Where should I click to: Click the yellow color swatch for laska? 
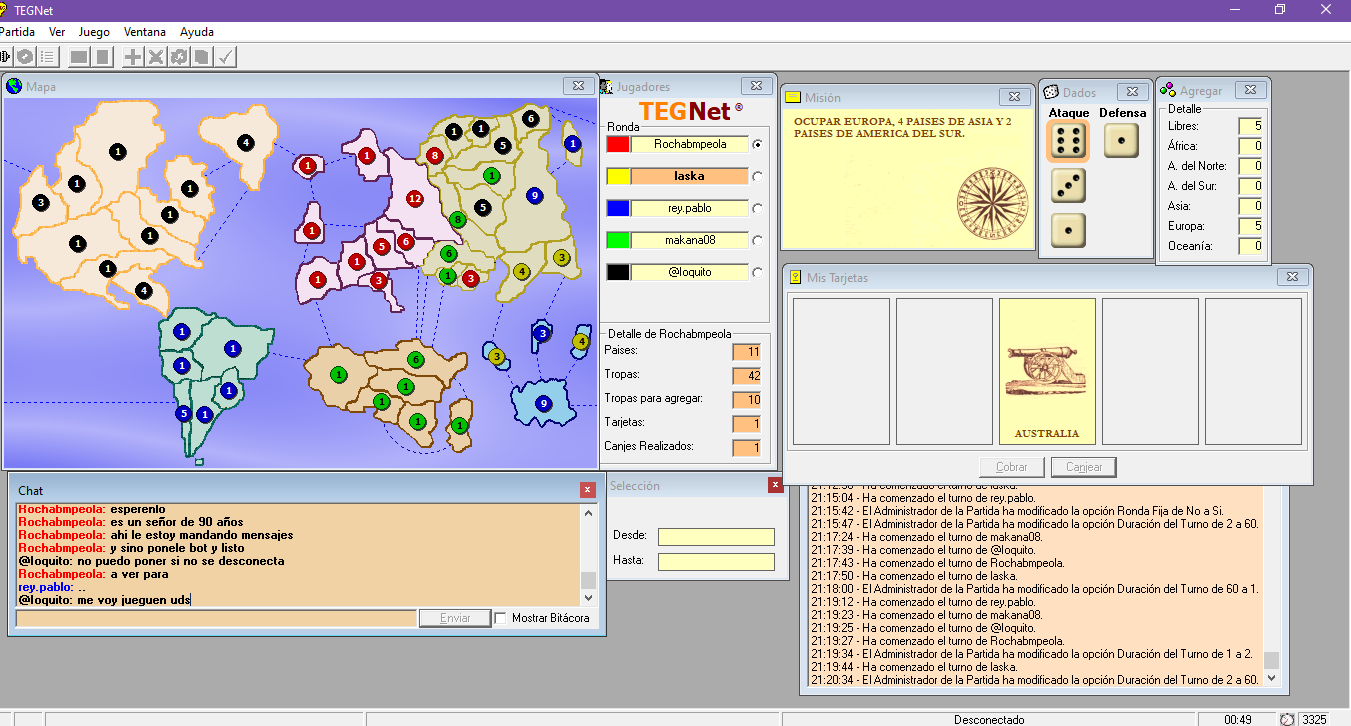618,176
